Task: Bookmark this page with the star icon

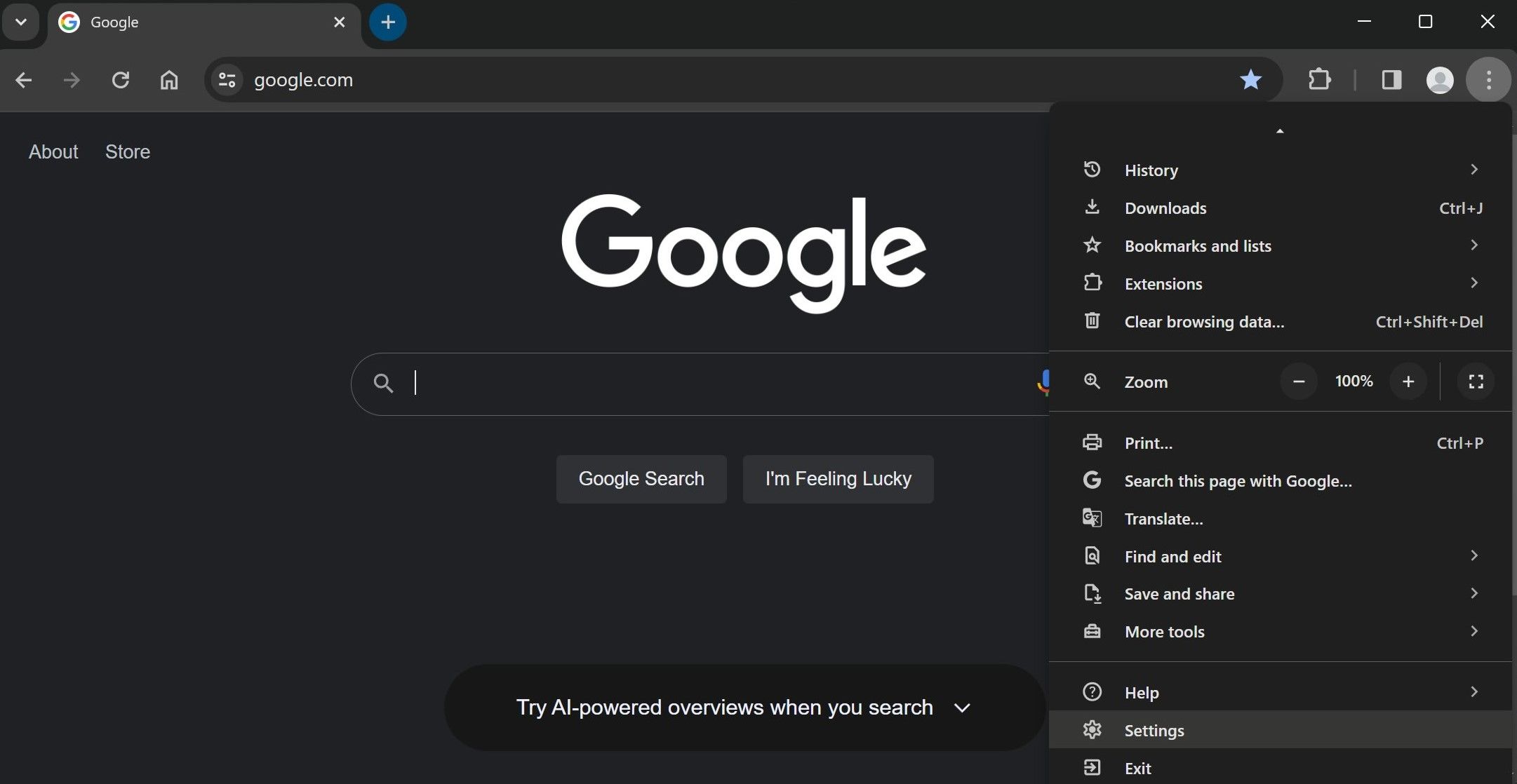Action: (1252, 79)
